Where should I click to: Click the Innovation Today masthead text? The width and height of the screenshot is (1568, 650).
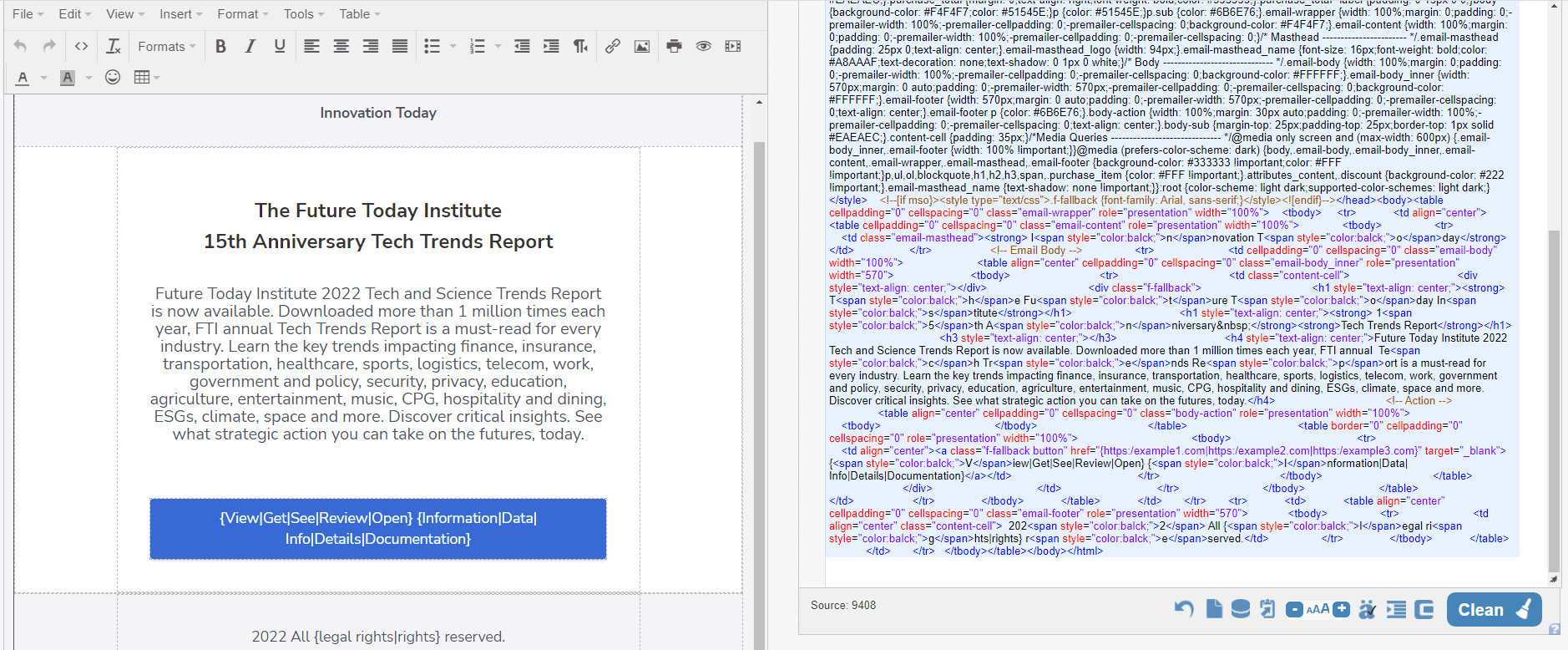(x=378, y=113)
